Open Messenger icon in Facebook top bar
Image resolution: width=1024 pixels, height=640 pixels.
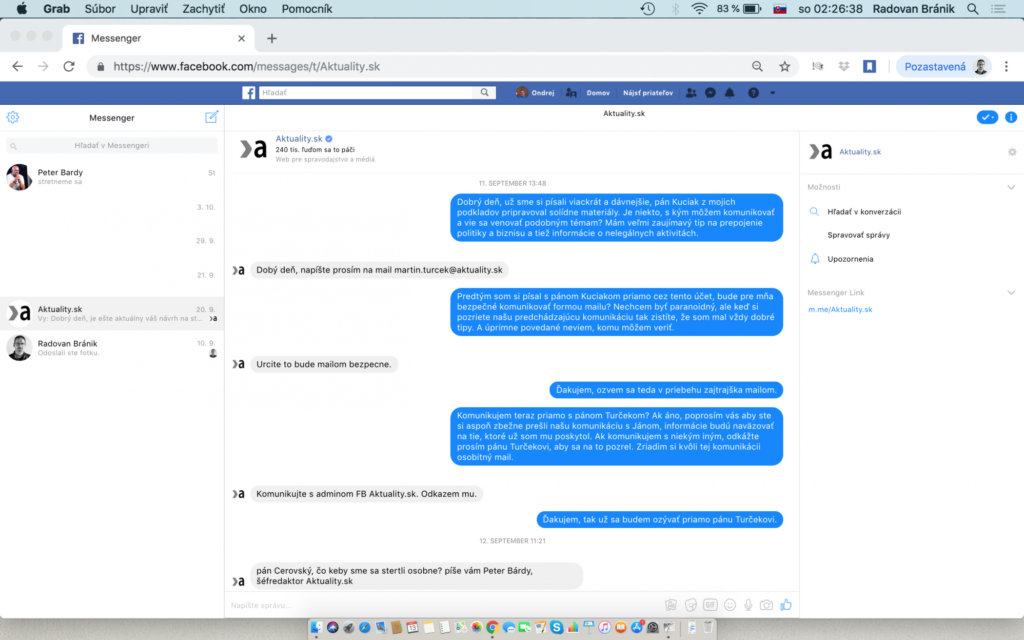point(711,93)
